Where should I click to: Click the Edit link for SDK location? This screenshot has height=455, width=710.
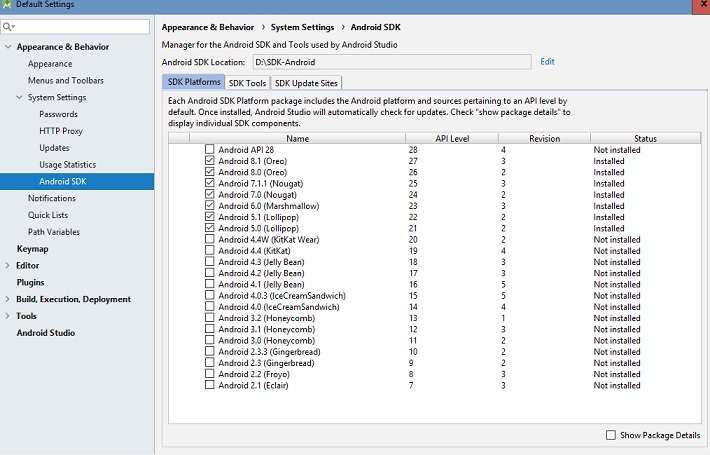click(547, 62)
